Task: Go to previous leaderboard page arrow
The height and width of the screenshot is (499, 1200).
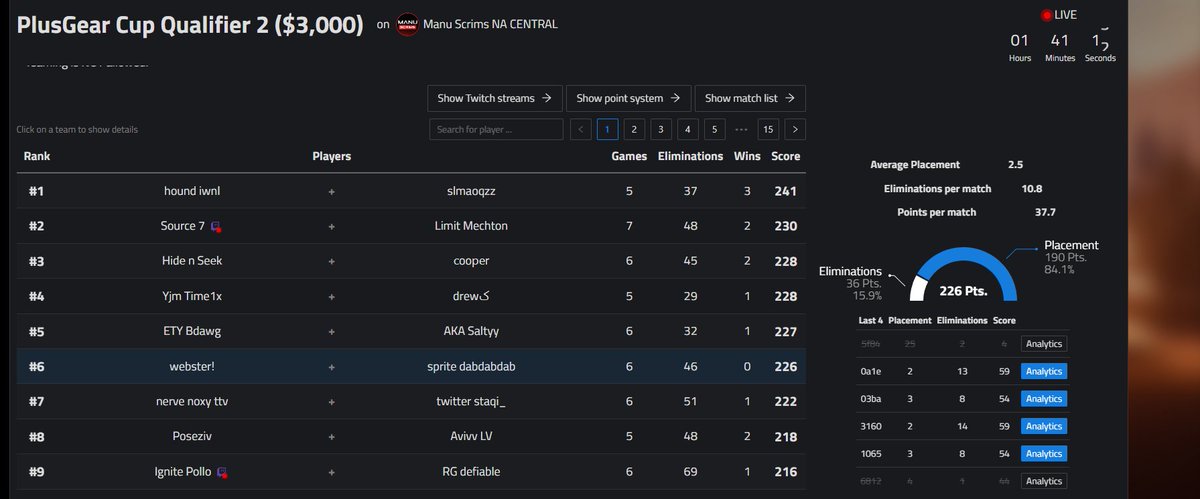Action: click(x=581, y=129)
